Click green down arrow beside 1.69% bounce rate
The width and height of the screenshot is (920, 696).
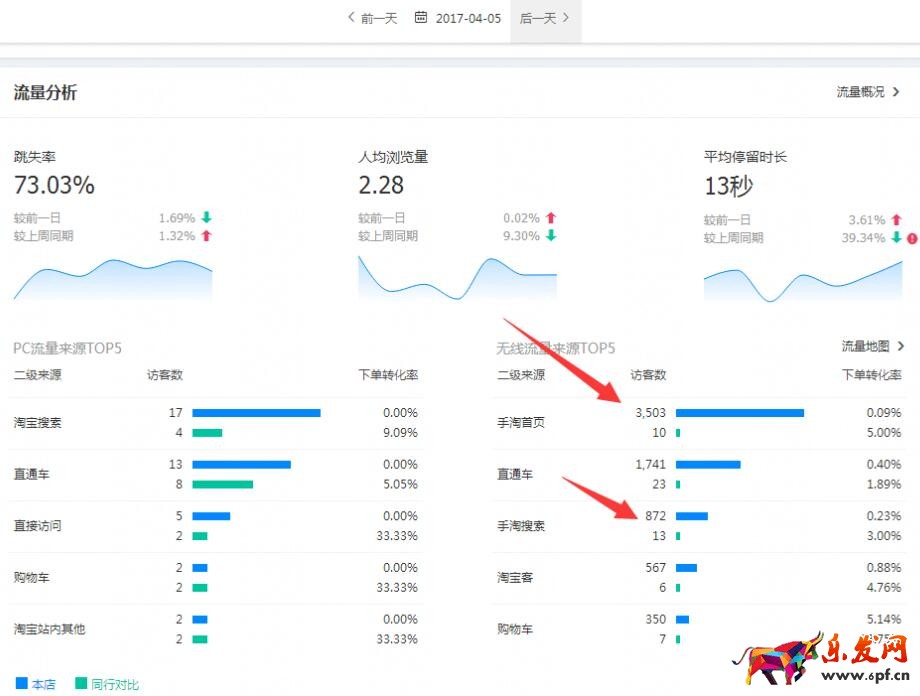pos(207,218)
